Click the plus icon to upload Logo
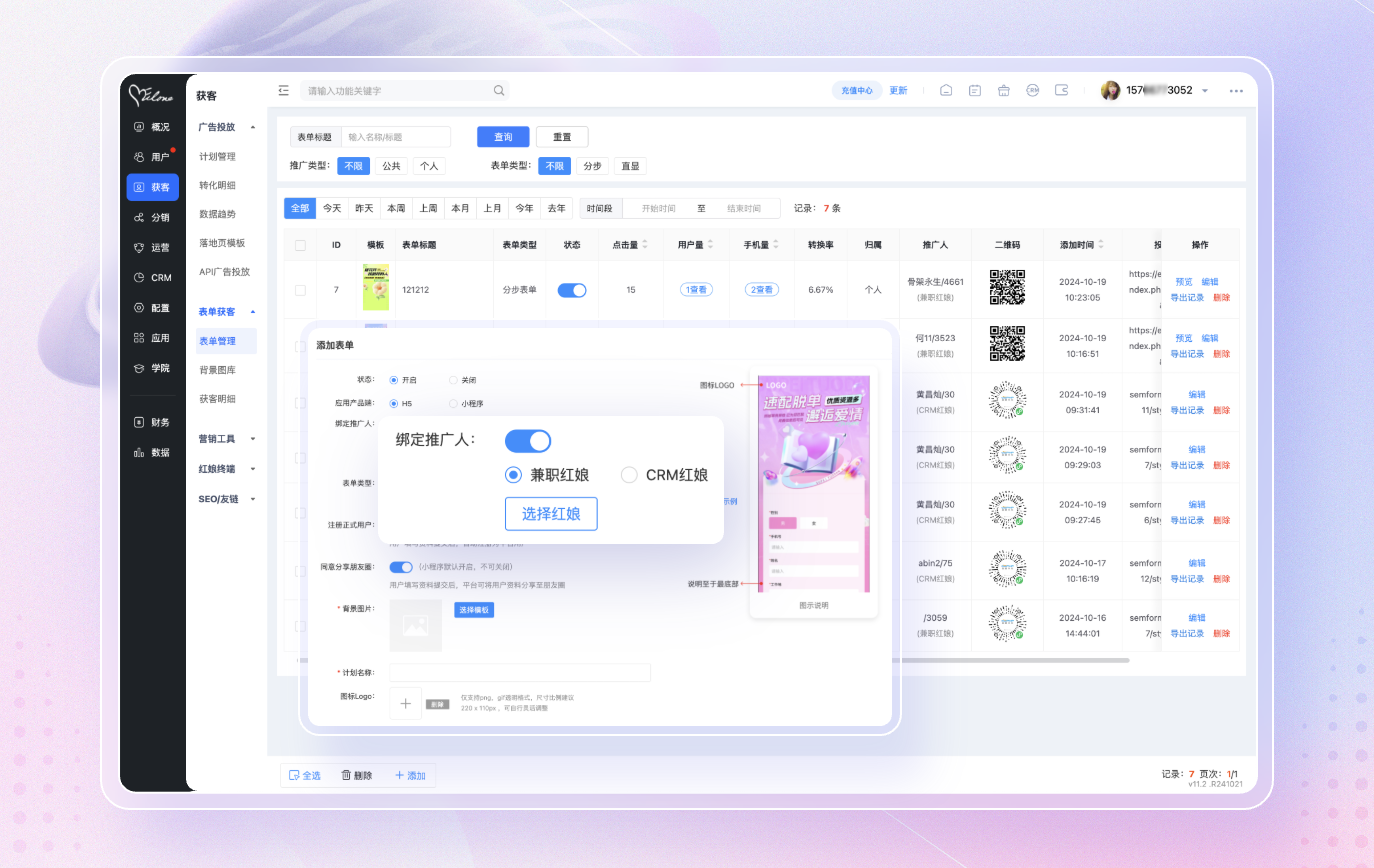 (x=405, y=703)
